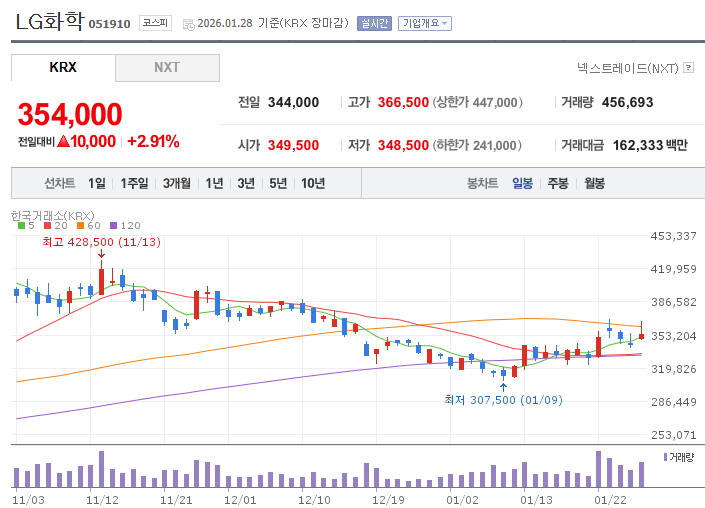Select the 10년 line chart period

coord(313,183)
